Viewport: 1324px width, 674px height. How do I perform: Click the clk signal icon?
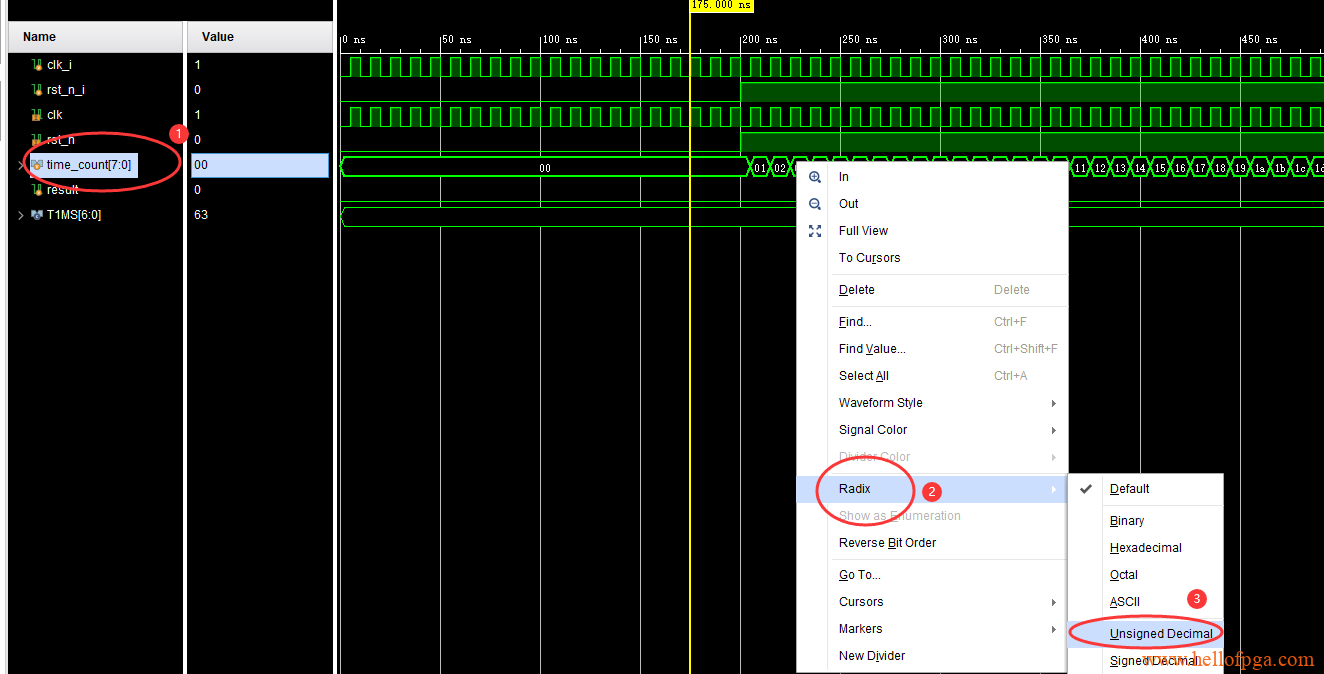tap(37, 115)
